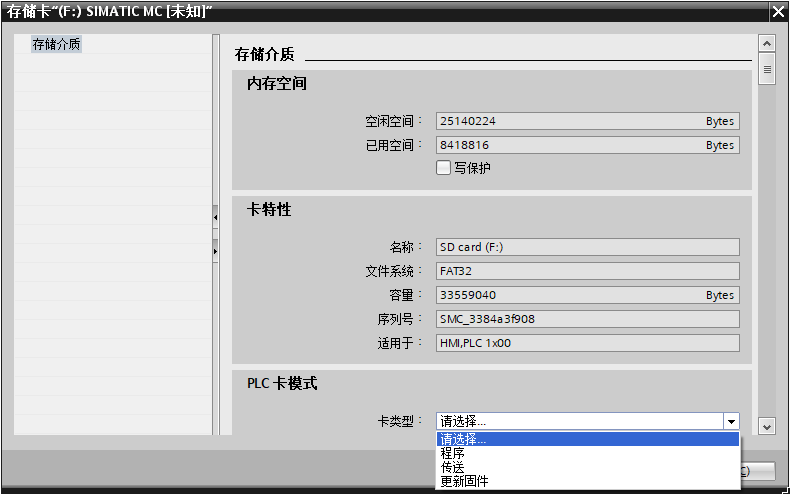Choose 更新固件 as the card type

point(587,481)
